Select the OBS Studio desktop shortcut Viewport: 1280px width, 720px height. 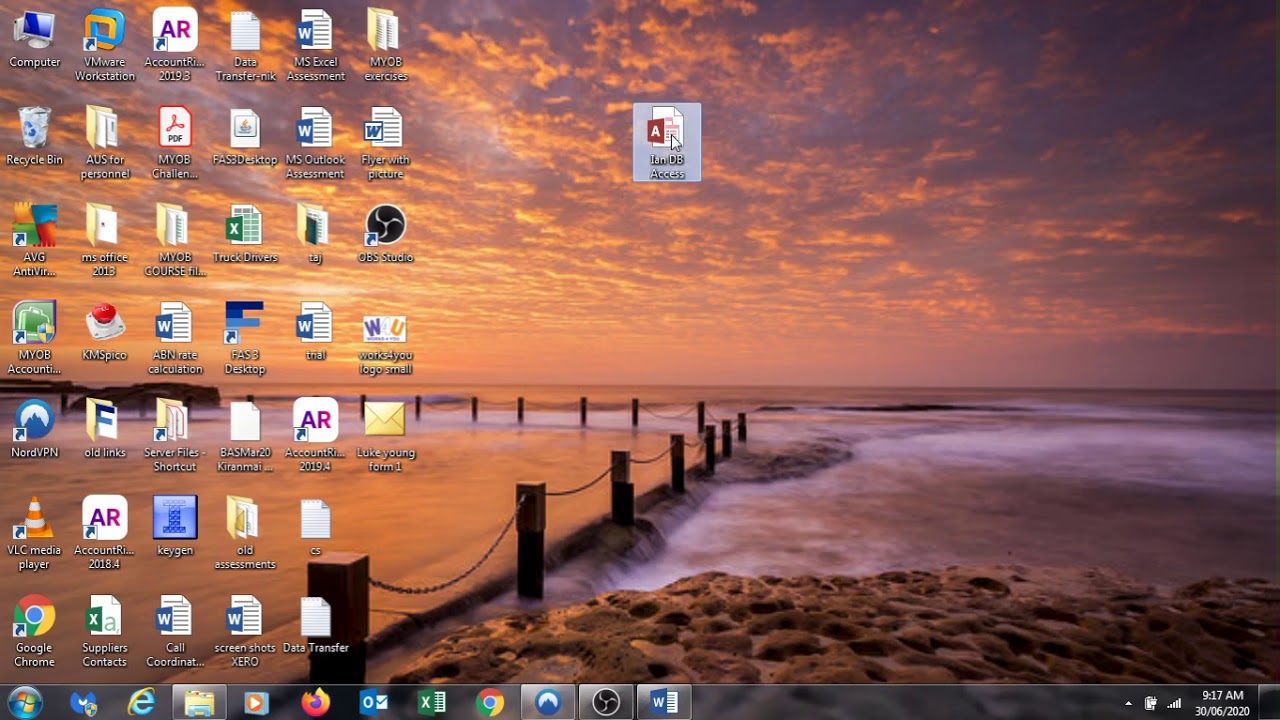385,235
